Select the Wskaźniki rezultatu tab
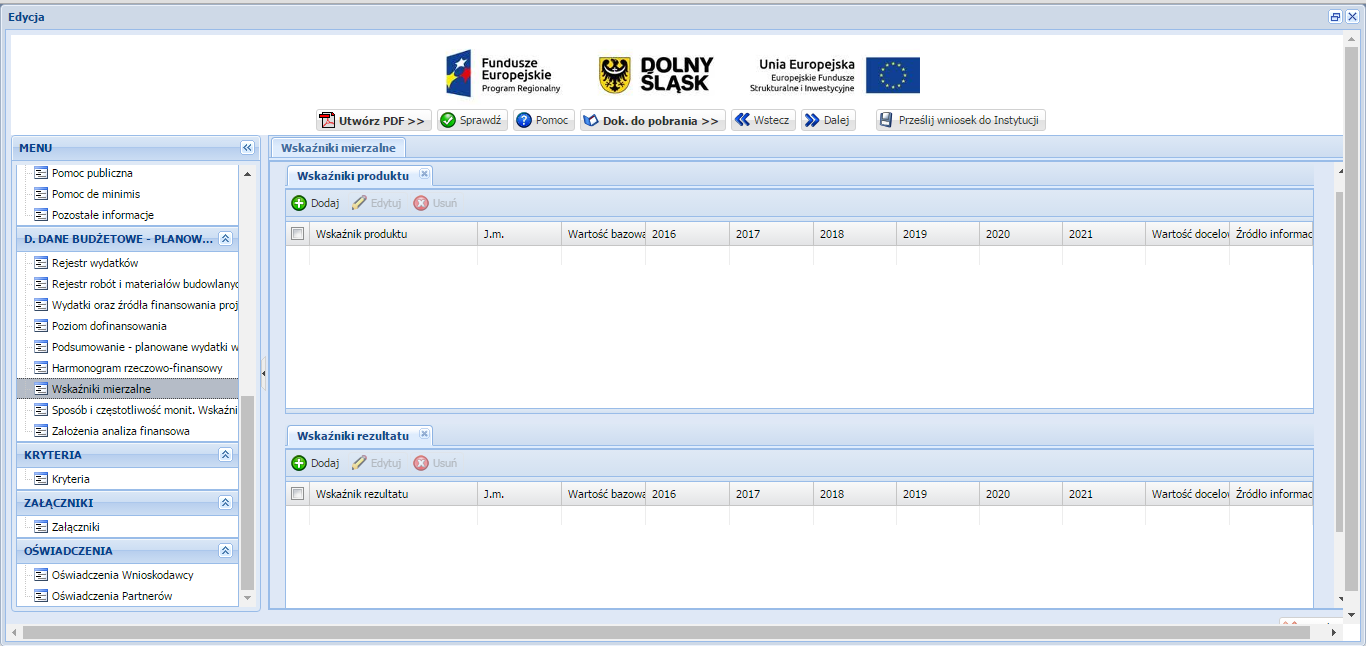Viewport: 1366px width, 646px height. pyautogui.click(x=353, y=435)
